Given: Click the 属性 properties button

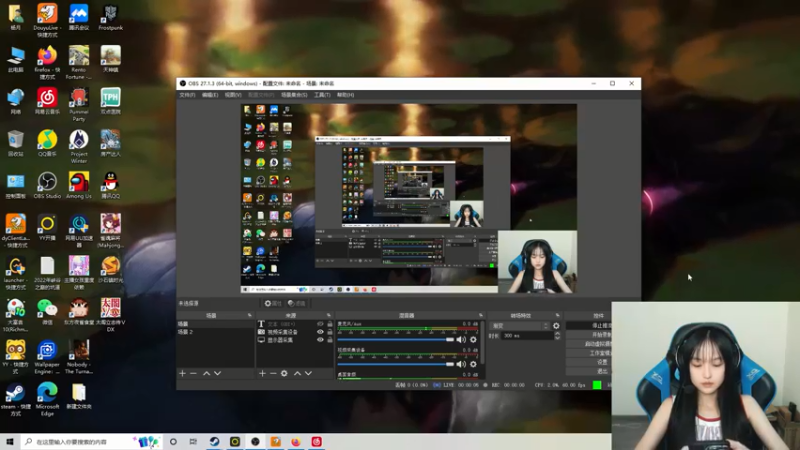Looking at the screenshot, I should pyautogui.click(x=273, y=304).
